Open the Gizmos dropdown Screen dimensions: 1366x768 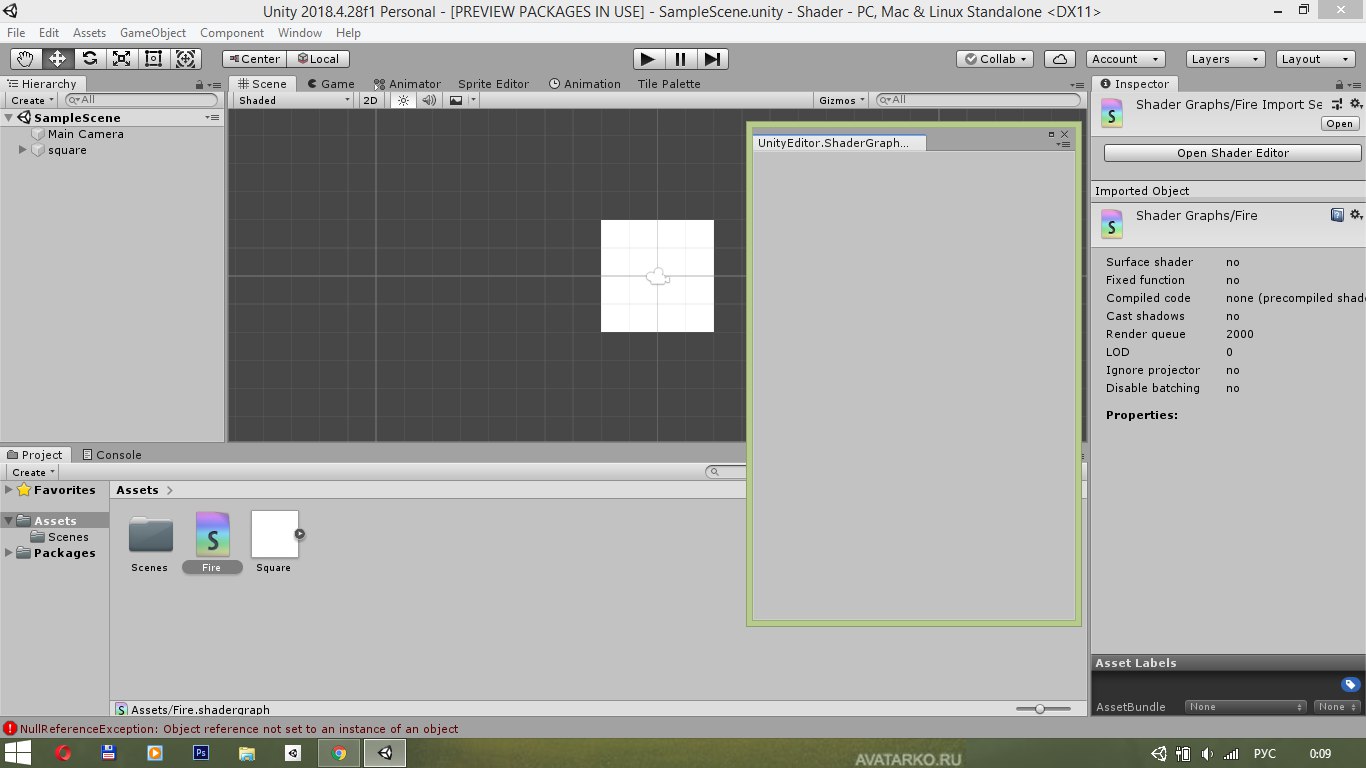843,100
